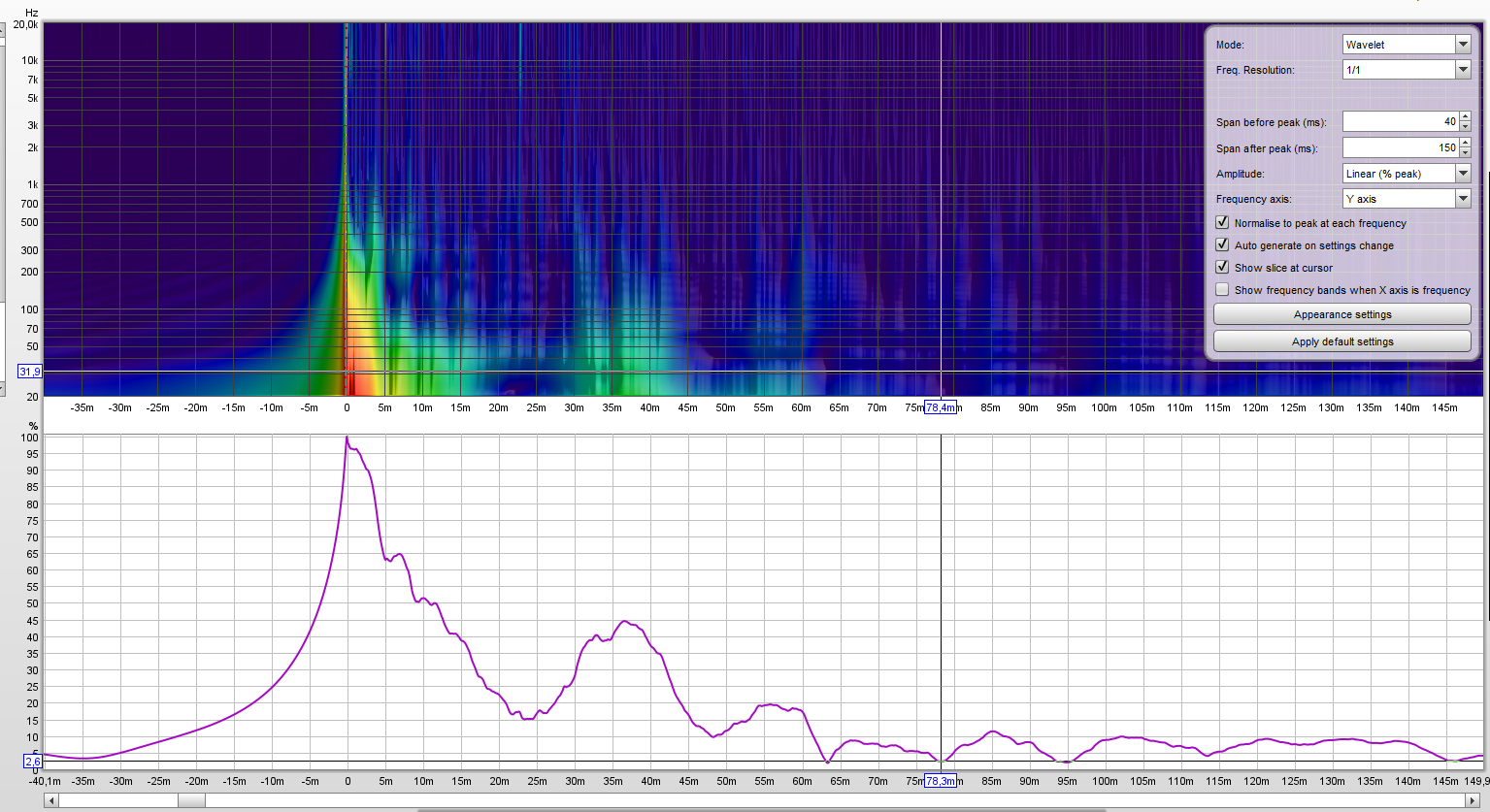The width and height of the screenshot is (1490, 812).
Task: Click the 2,6 percent value label
Action: pyautogui.click(x=32, y=762)
